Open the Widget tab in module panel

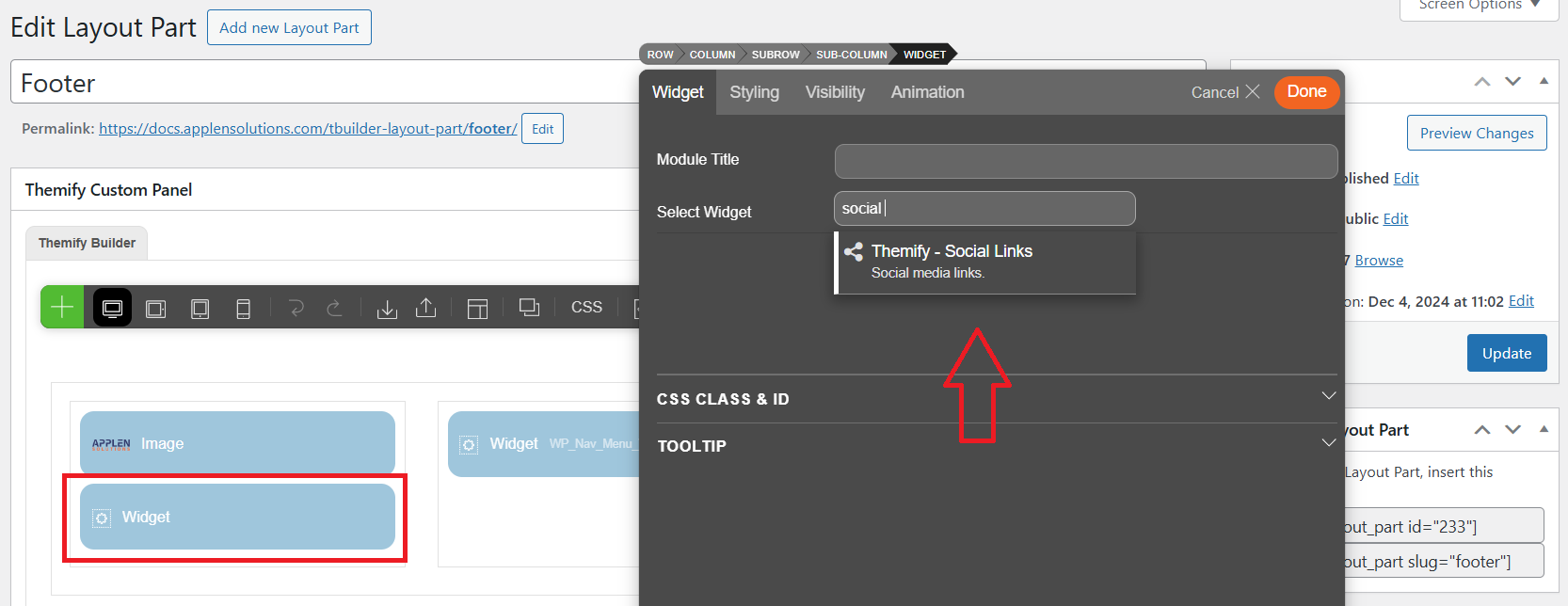[x=678, y=92]
